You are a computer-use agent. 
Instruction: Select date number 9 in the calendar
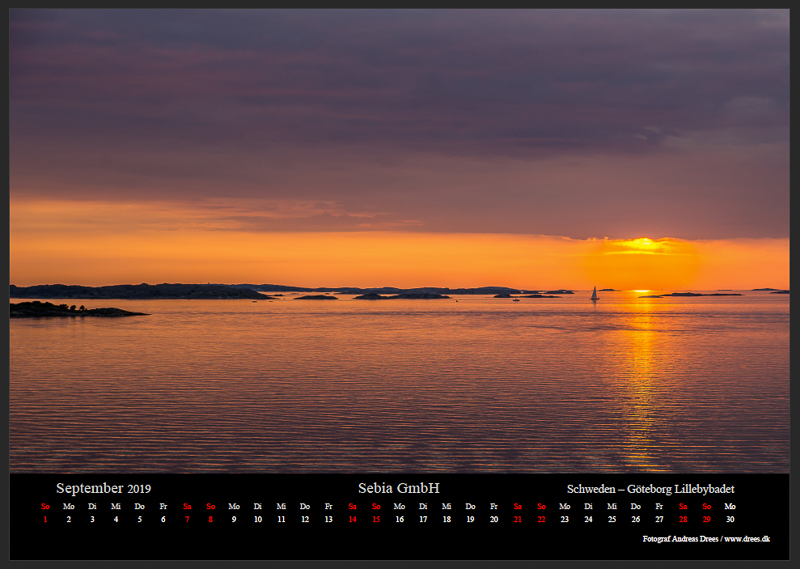coord(234,519)
